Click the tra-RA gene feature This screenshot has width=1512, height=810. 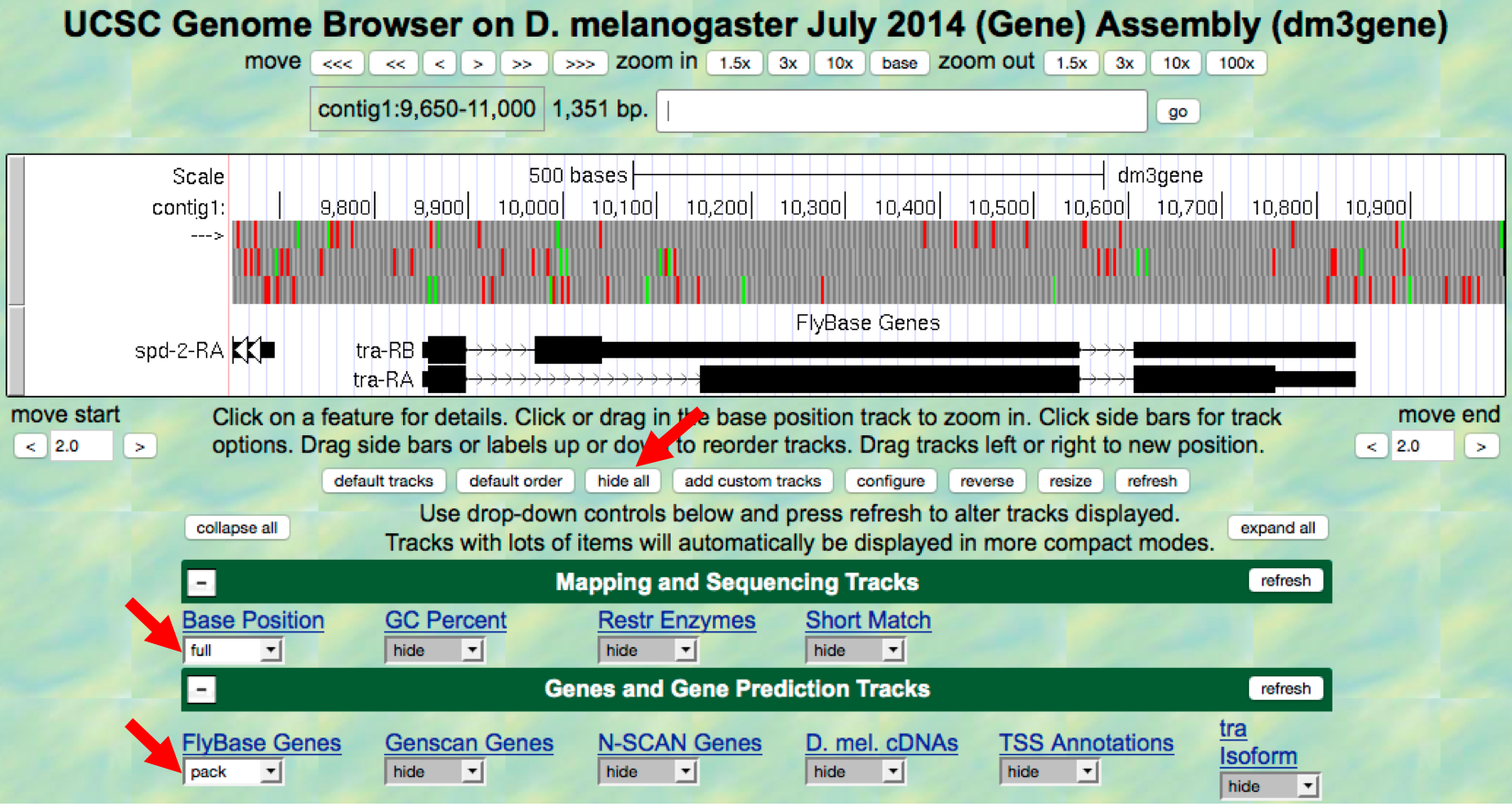point(890,378)
